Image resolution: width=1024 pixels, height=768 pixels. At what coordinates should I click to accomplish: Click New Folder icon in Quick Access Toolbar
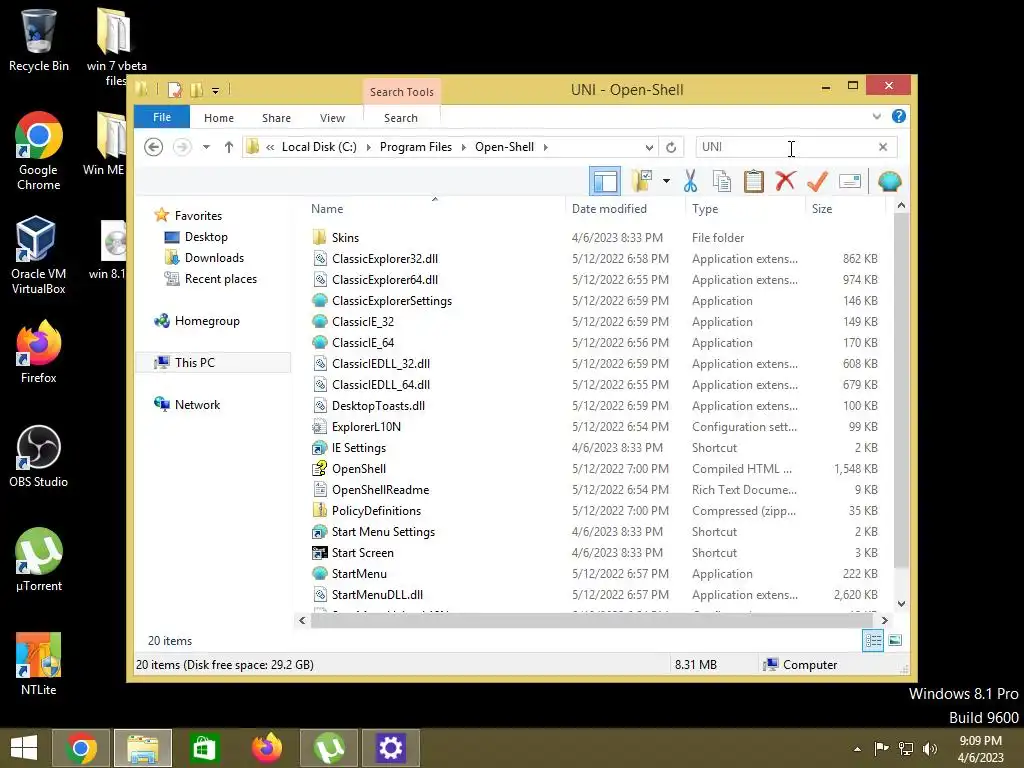tap(197, 89)
